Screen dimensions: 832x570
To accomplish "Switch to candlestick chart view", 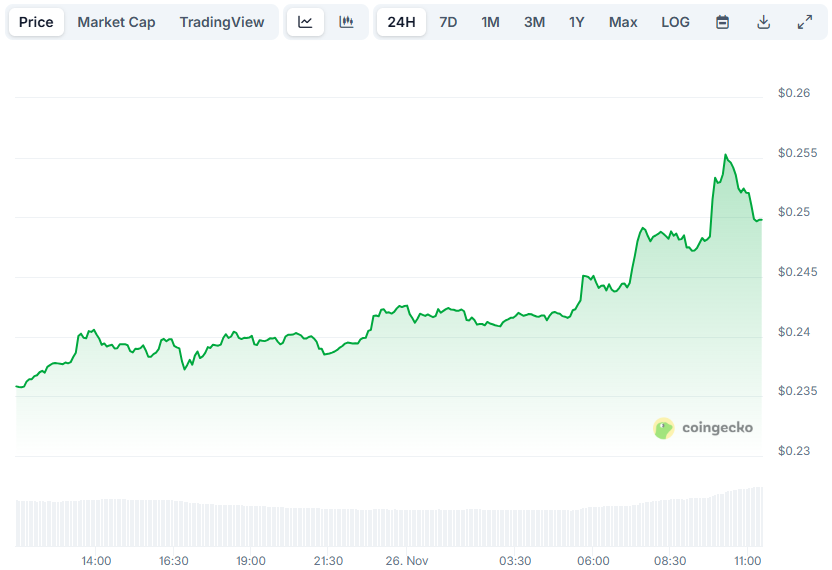I will coord(346,22).
